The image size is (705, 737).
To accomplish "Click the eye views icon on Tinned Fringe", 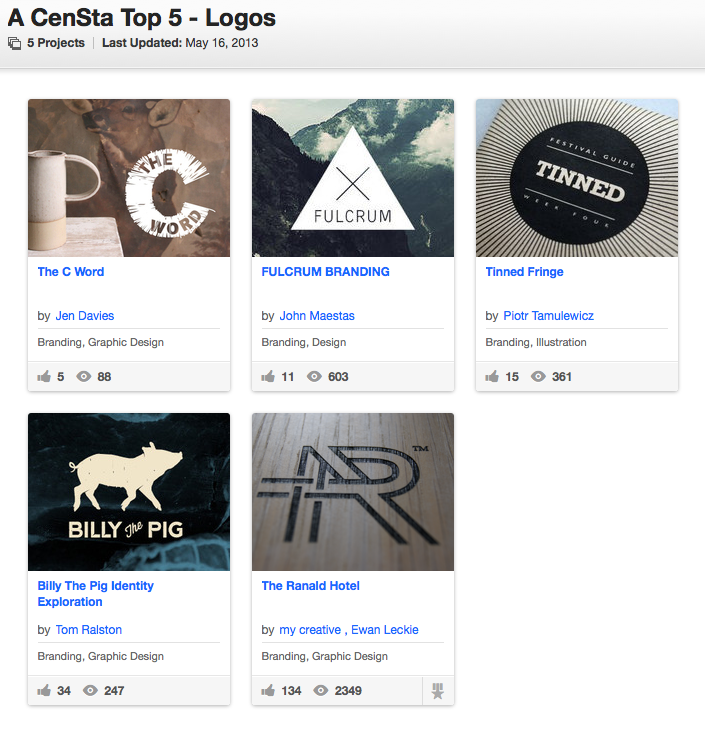I will 538,377.
